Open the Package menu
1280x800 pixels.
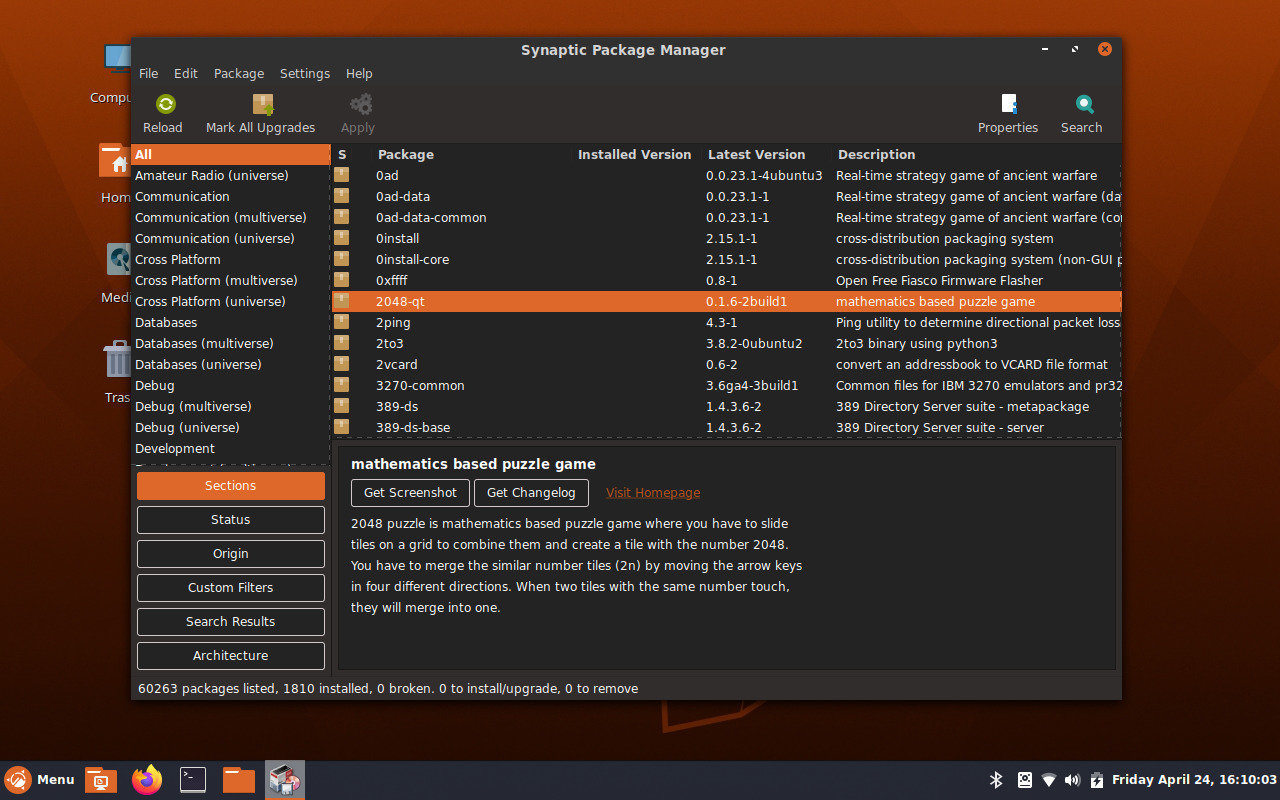(x=239, y=73)
